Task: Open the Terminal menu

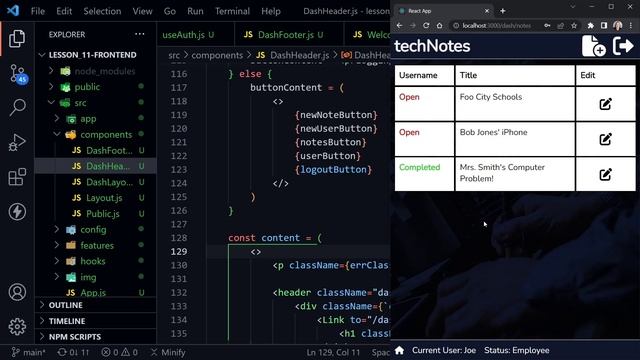Action: pyautogui.click(x=232, y=11)
